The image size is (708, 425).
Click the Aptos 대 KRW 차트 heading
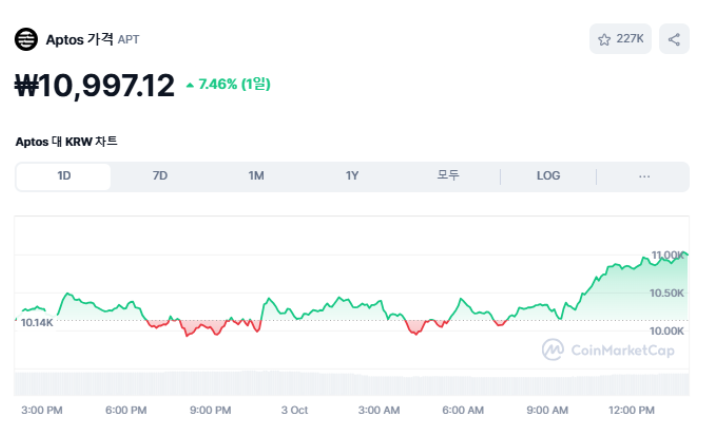coord(66,141)
